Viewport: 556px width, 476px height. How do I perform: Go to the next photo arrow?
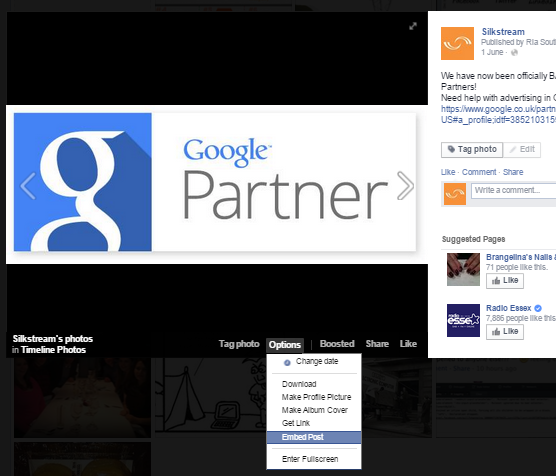pyautogui.click(x=405, y=186)
